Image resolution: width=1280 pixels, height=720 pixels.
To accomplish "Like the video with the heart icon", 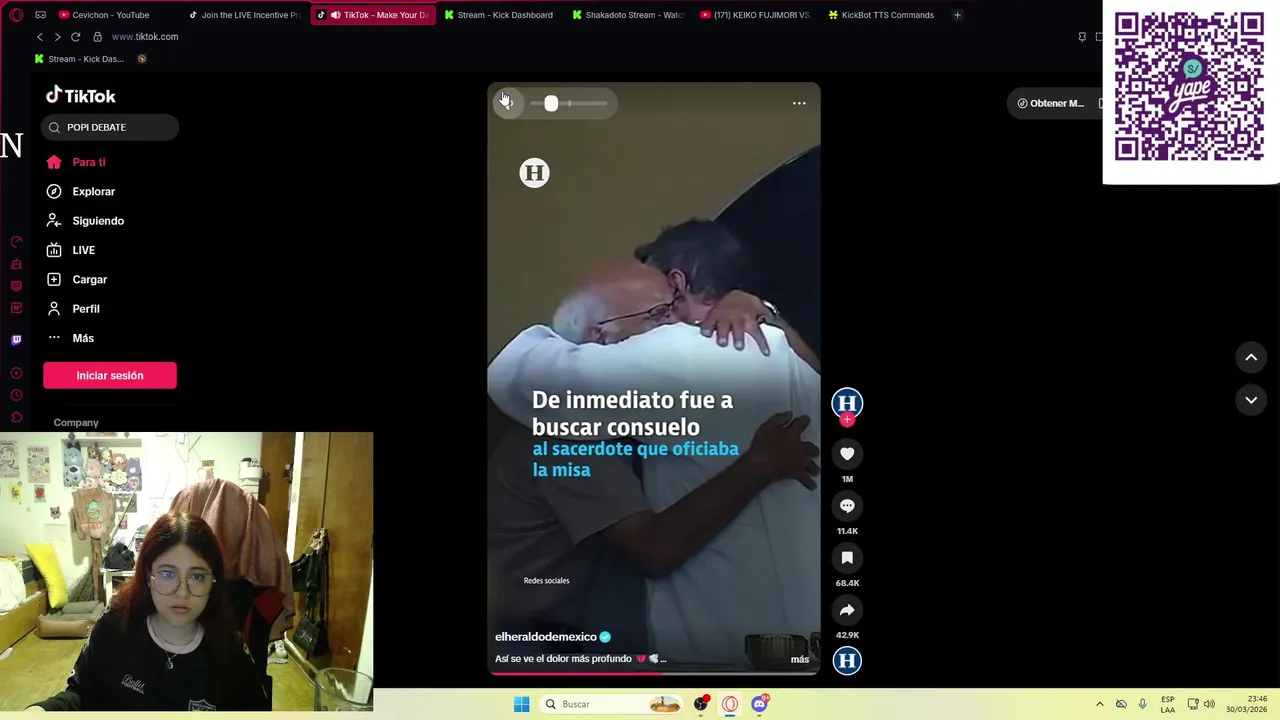I will point(847,454).
